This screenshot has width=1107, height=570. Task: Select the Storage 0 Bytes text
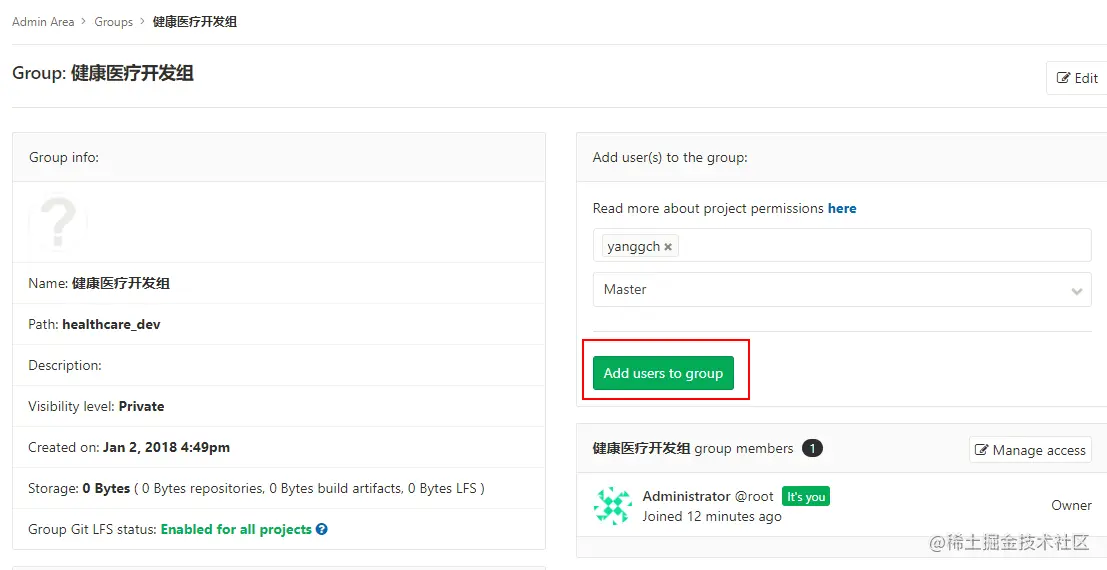(x=79, y=488)
